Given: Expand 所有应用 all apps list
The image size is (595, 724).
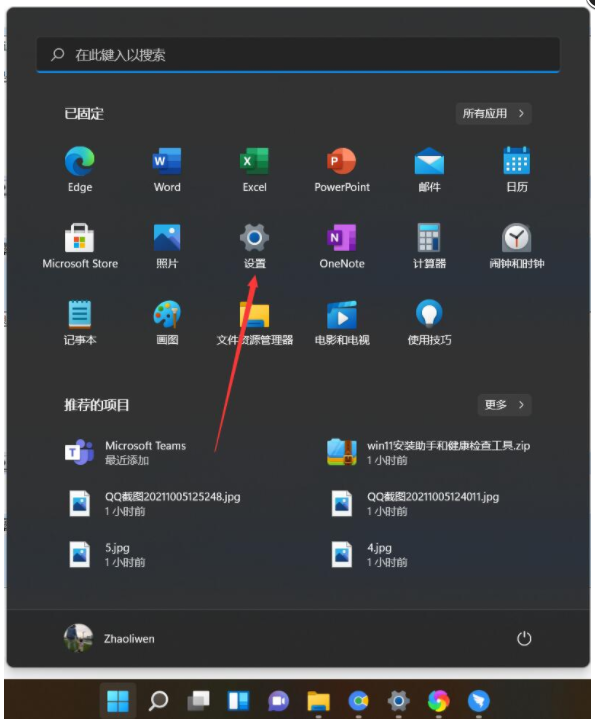Looking at the screenshot, I should [x=493, y=114].
